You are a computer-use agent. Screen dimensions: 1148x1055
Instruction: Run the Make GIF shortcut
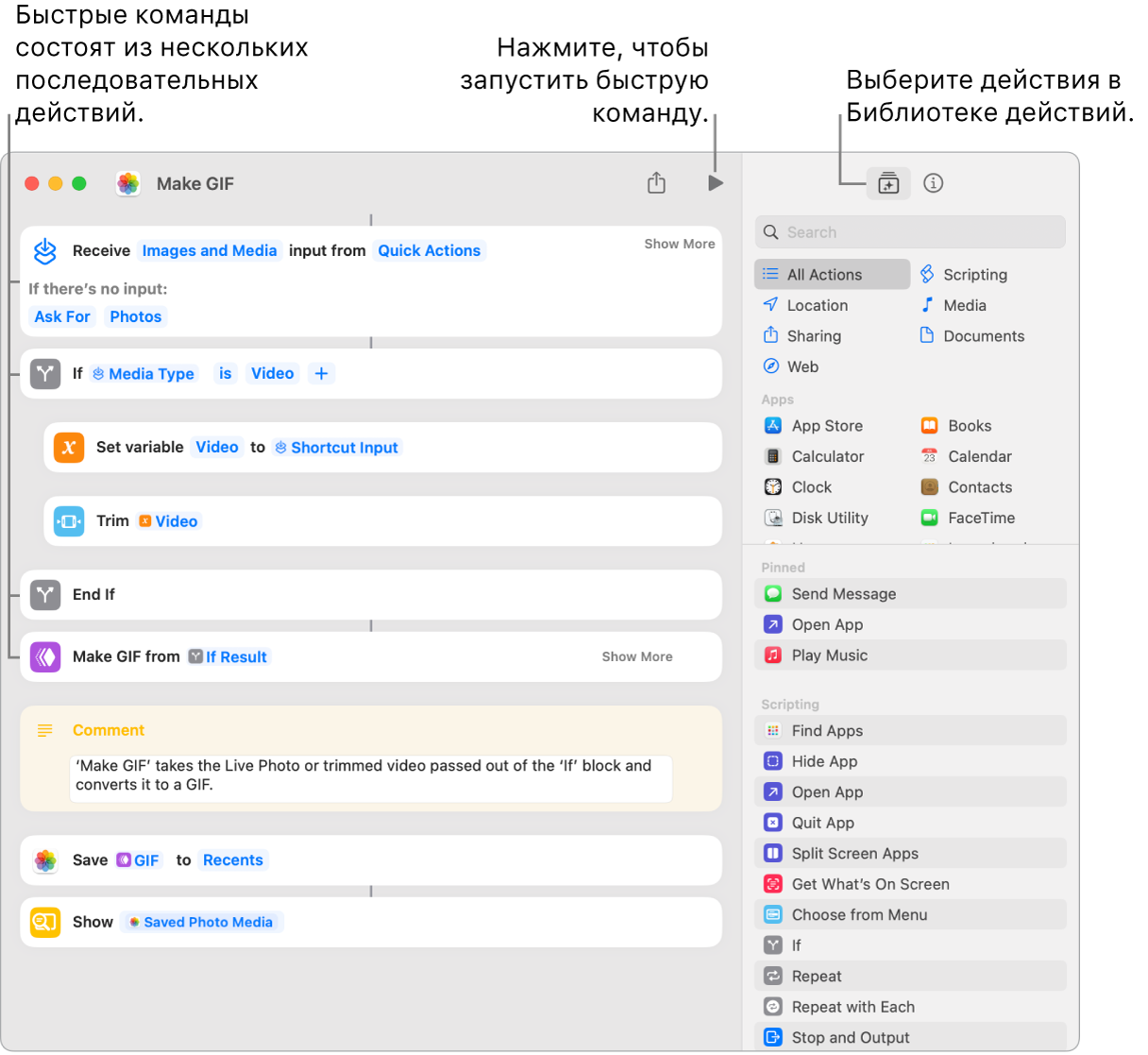[x=716, y=183]
